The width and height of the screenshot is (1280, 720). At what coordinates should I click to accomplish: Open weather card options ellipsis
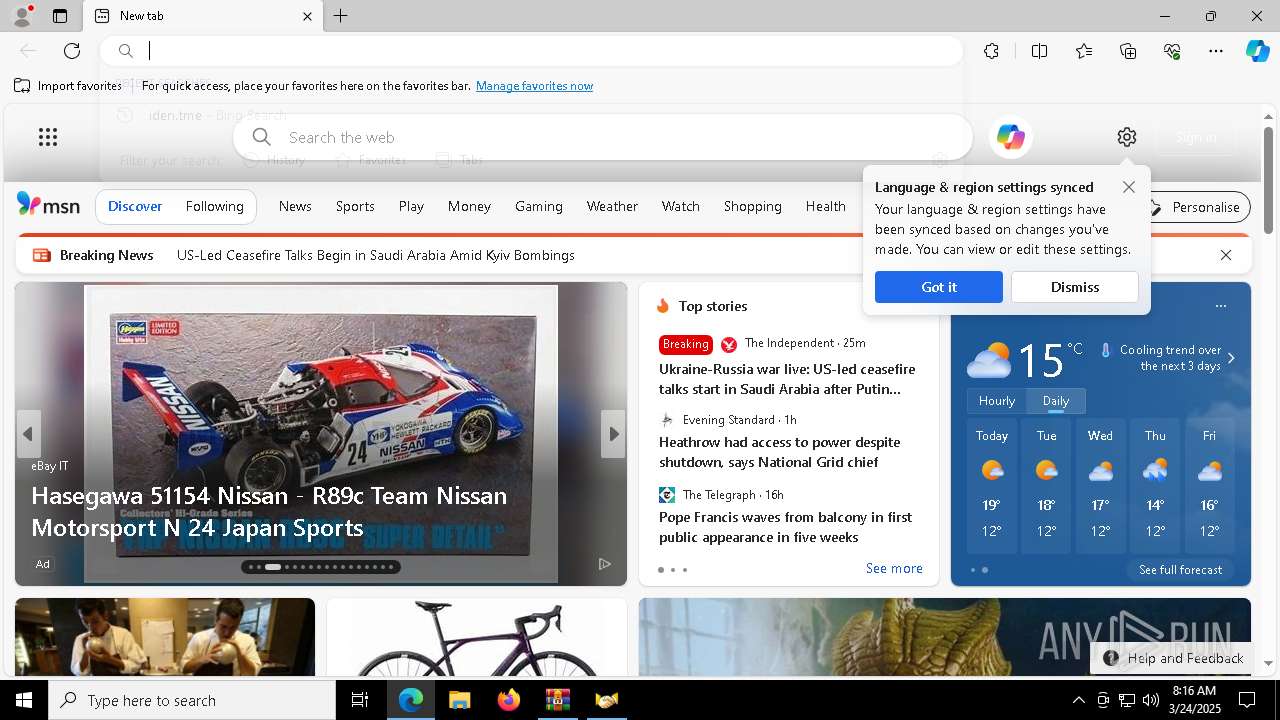(1220, 306)
